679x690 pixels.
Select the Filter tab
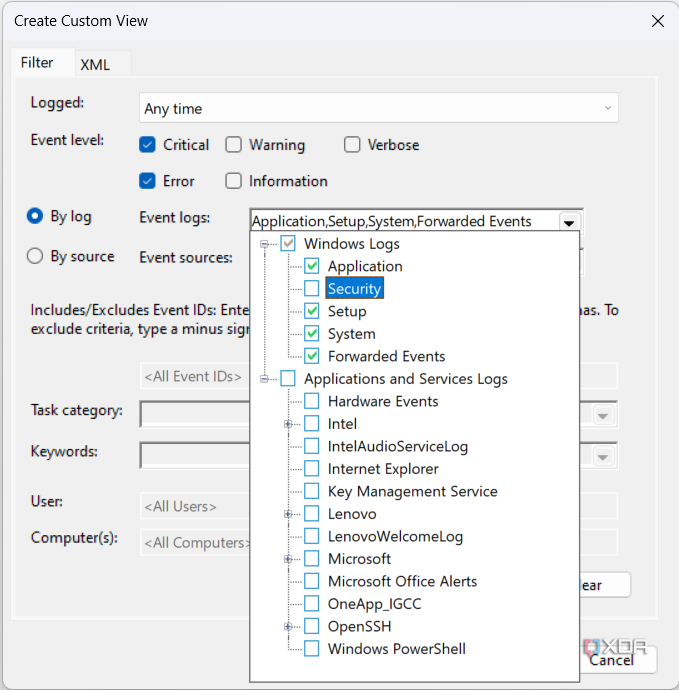pos(37,62)
